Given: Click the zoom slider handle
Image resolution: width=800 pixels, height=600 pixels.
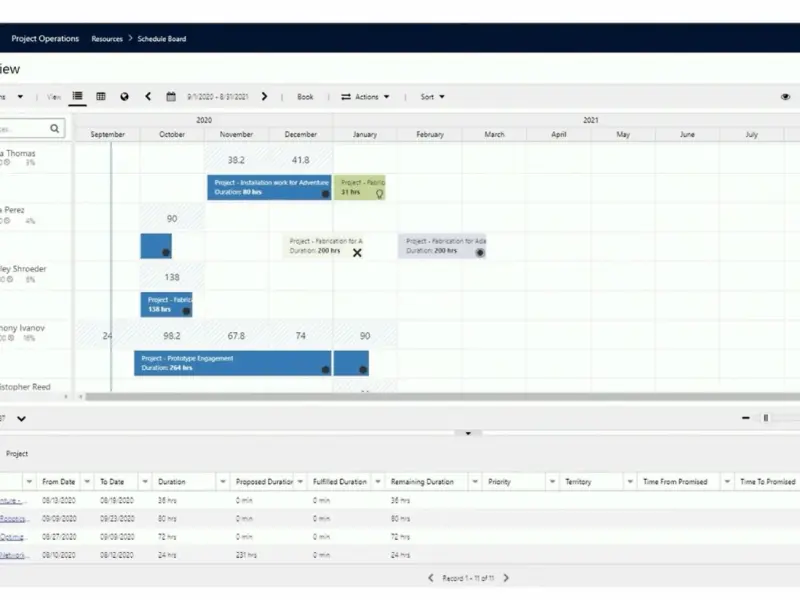Looking at the screenshot, I should 766,418.
